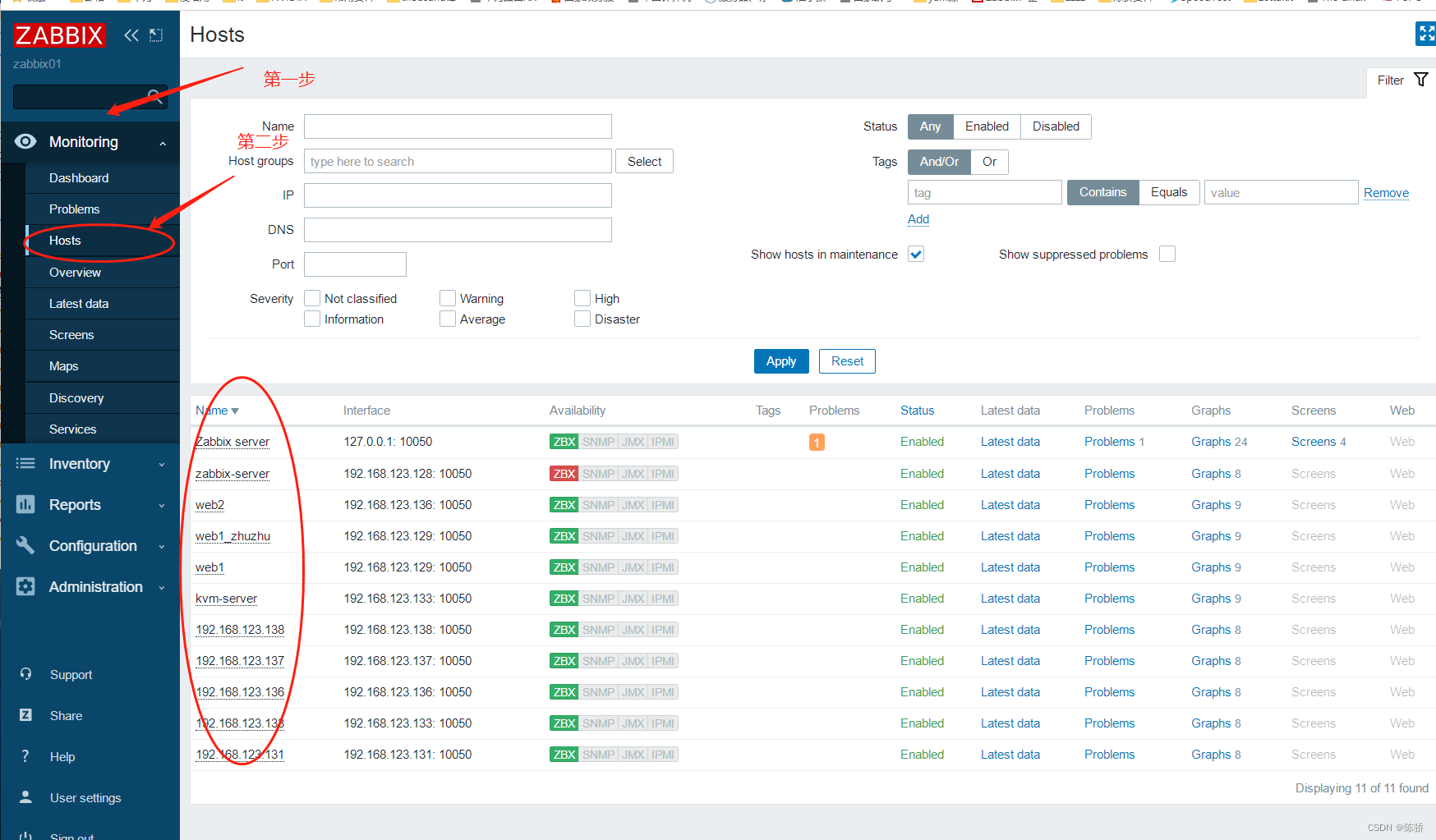Click the fullscreen kiosk mode icon

click(1426, 34)
